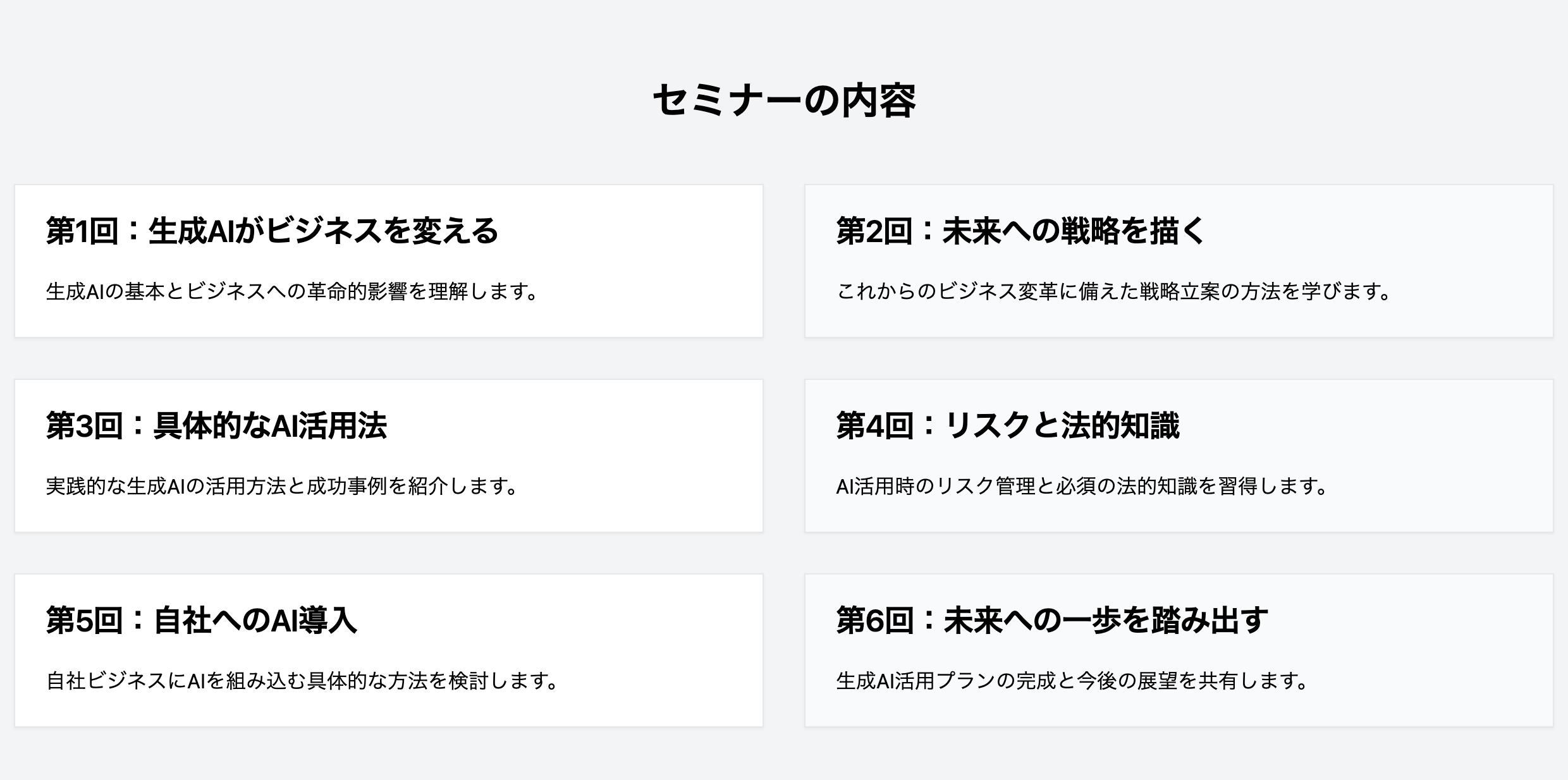Click the セミナーの内容 section heading
This screenshot has height=780, width=1568.
point(784,101)
